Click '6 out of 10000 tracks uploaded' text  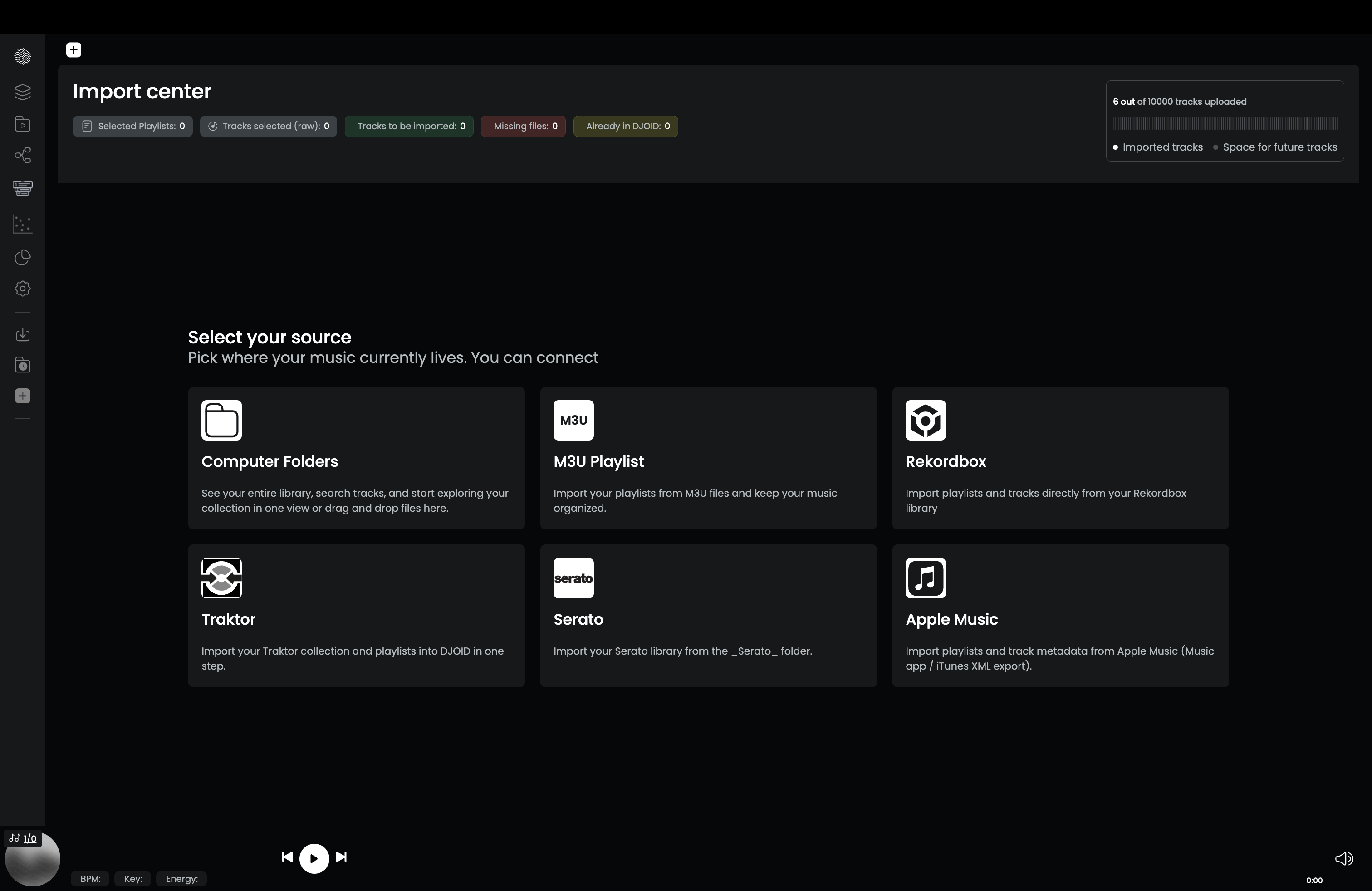tap(1180, 102)
